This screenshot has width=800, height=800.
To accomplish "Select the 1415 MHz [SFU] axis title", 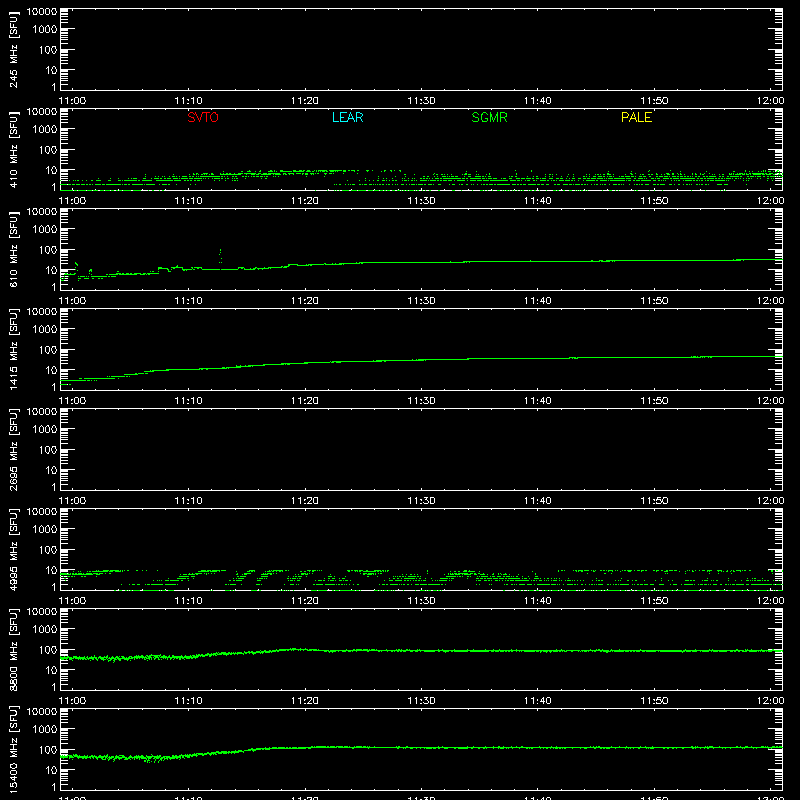I will coord(14,349).
